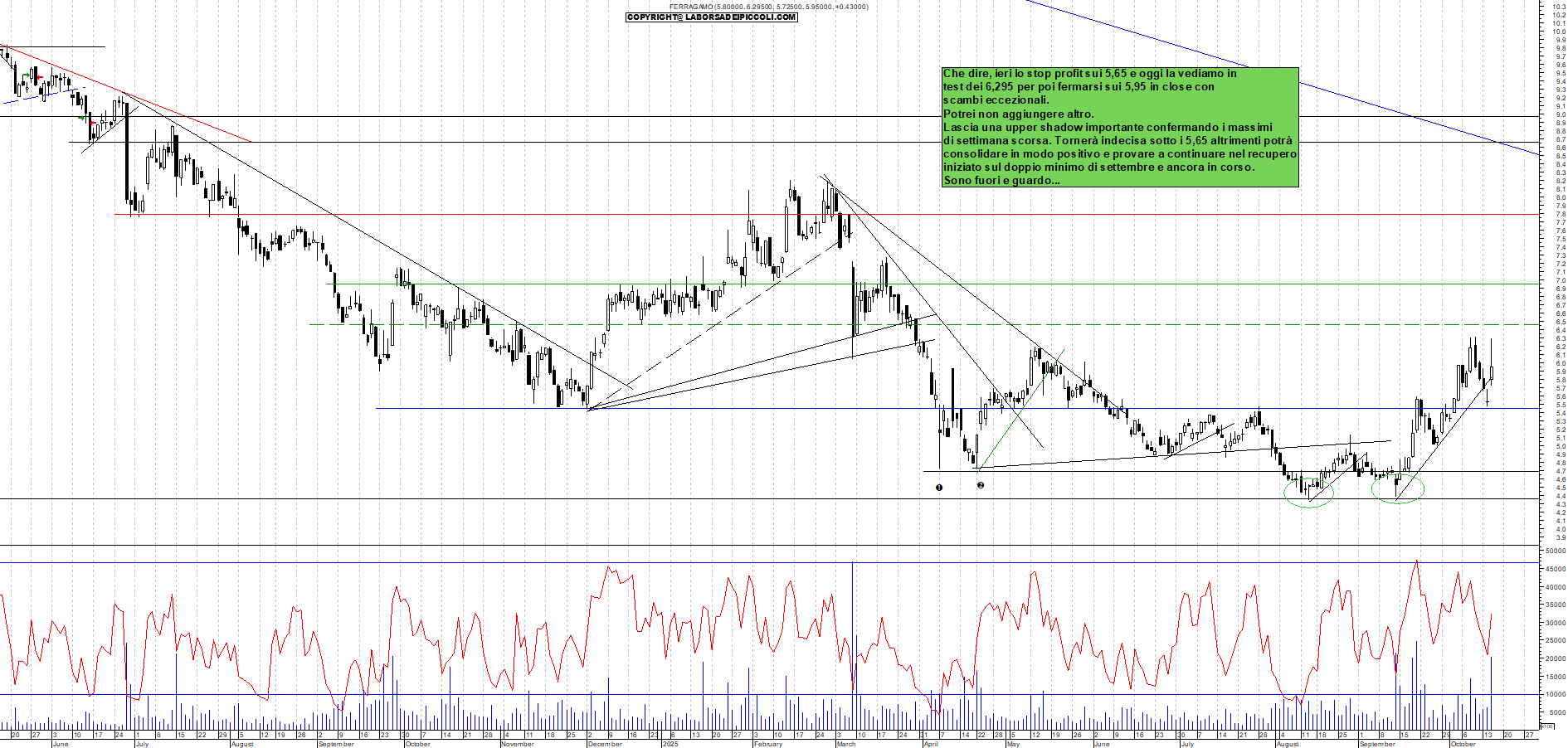
Task: Select the right green ellipse at September low
Action: (x=1398, y=488)
